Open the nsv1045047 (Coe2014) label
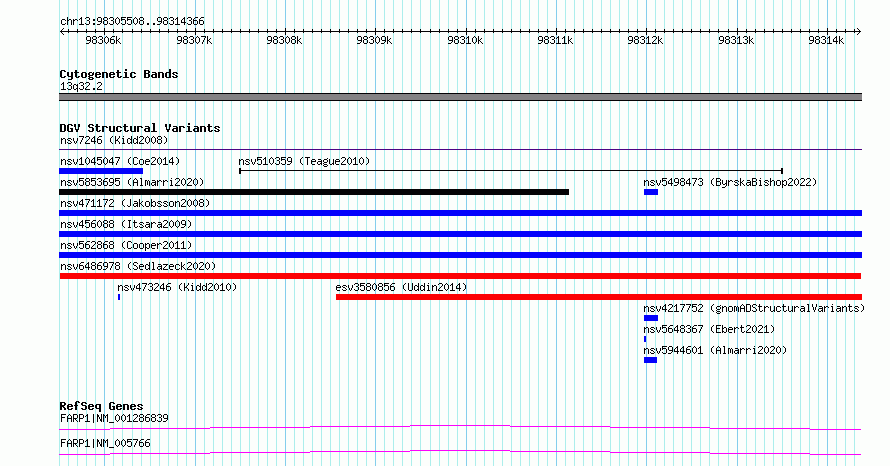This screenshot has height=466, width=890. click(120, 161)
